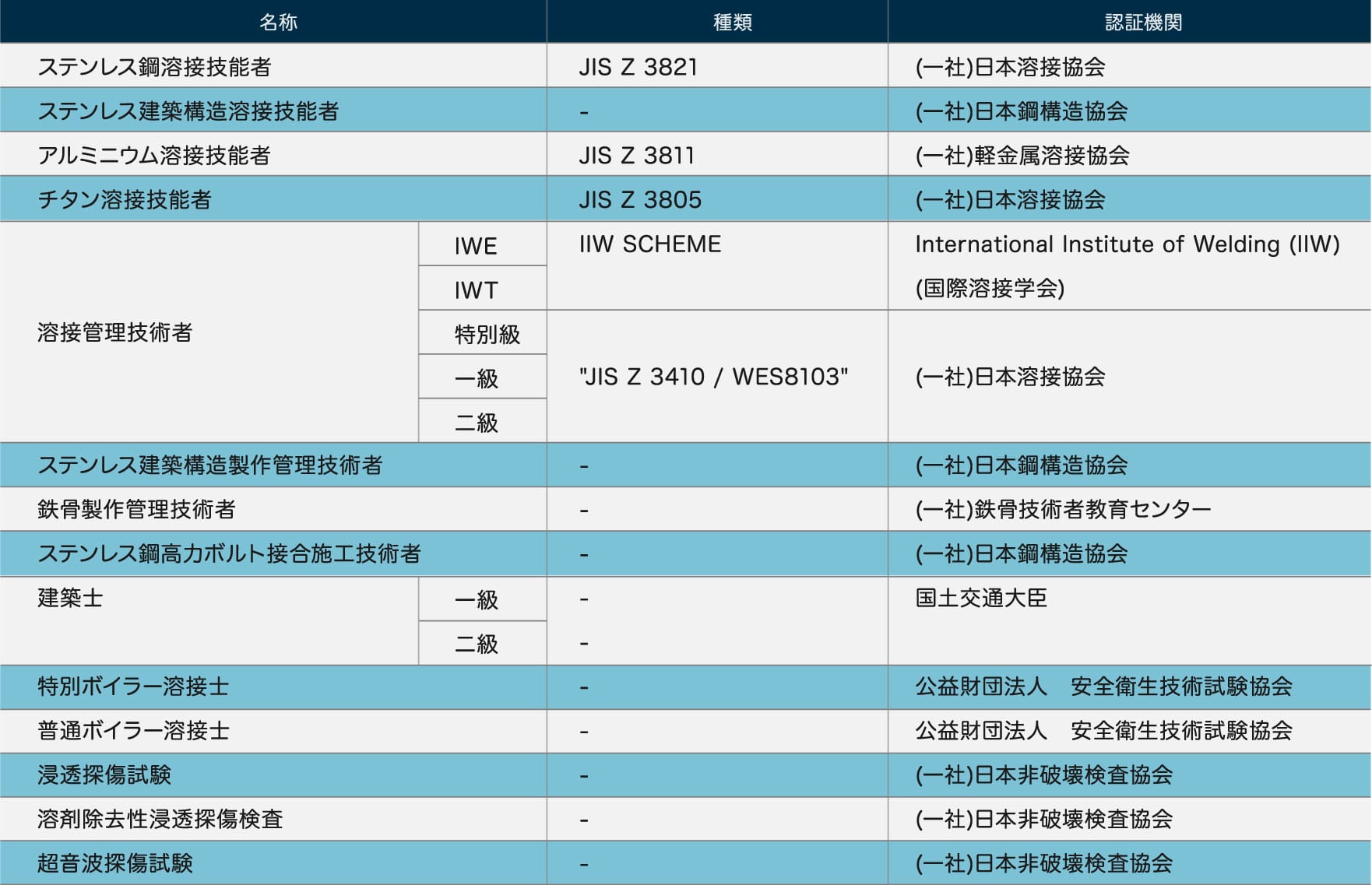Click the アルミニウム溶接技能者 row name
The height and width of the screenshot is (885, 1372).
[x=154, y=155]
